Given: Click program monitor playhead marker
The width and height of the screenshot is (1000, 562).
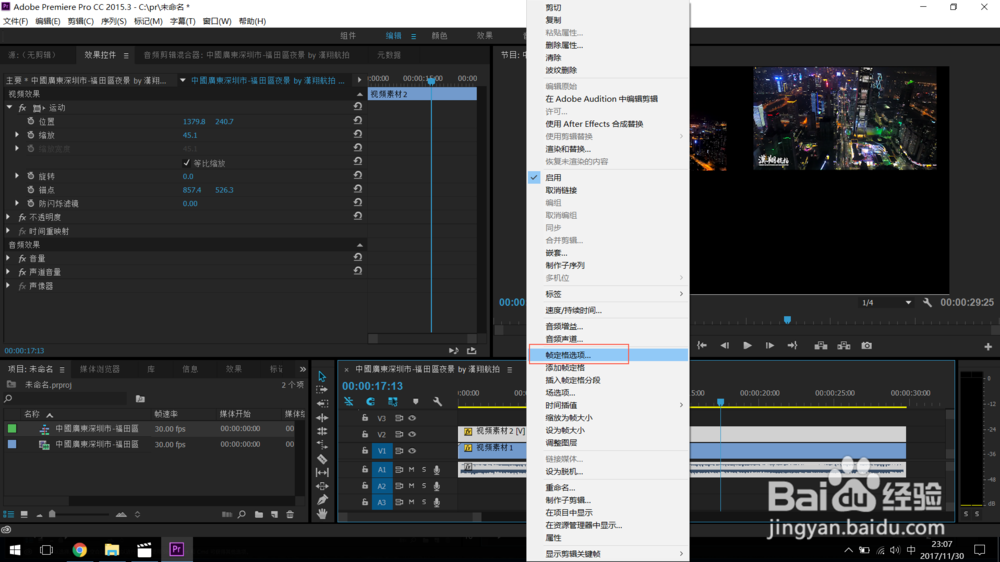Looking at the screenshot, I should (x=787, y=320).
